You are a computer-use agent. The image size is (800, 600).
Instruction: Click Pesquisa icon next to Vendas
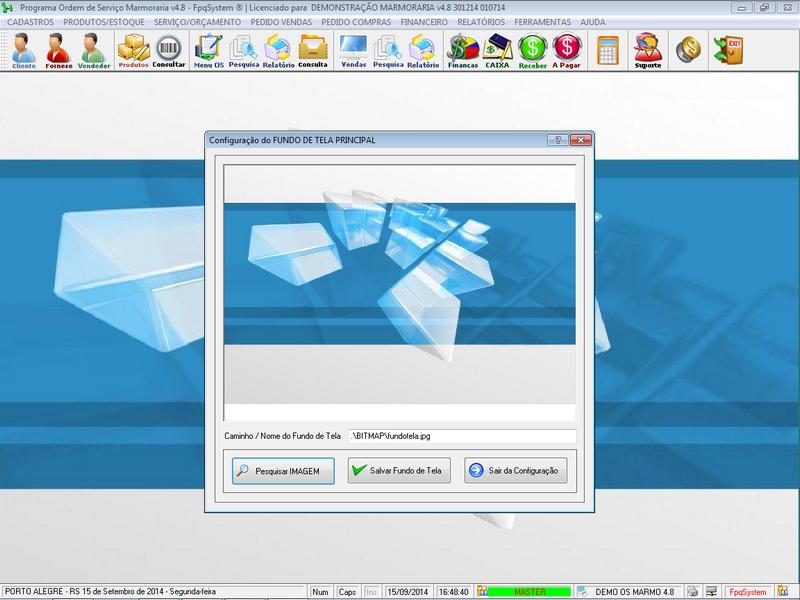388,51
